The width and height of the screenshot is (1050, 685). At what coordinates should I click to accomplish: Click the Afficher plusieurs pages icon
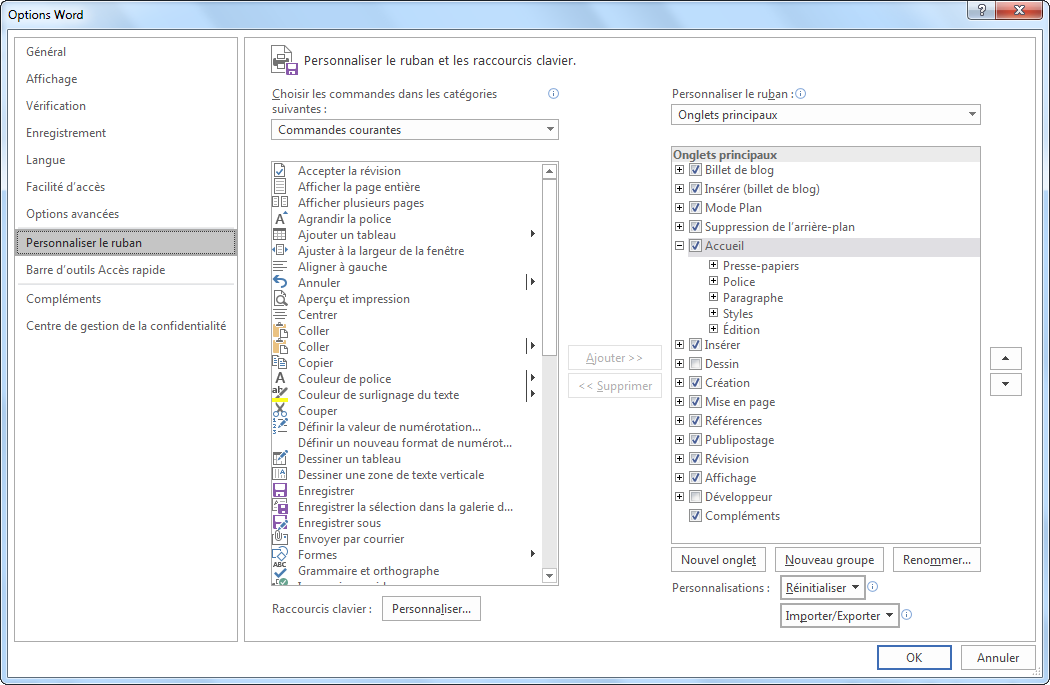(x=280, y=203)
